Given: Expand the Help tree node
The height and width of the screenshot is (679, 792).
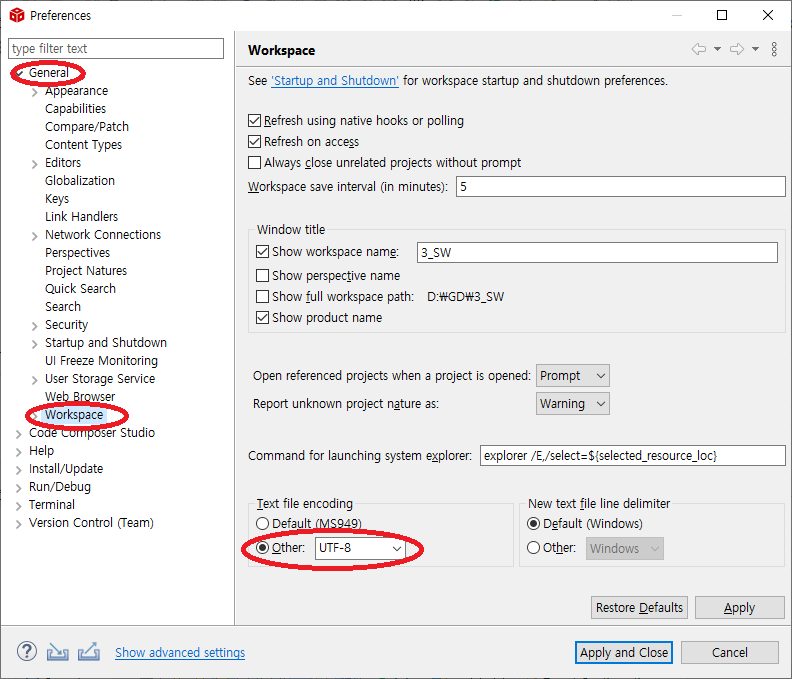Looking at the screenshot, I should [x=18, y=452].
